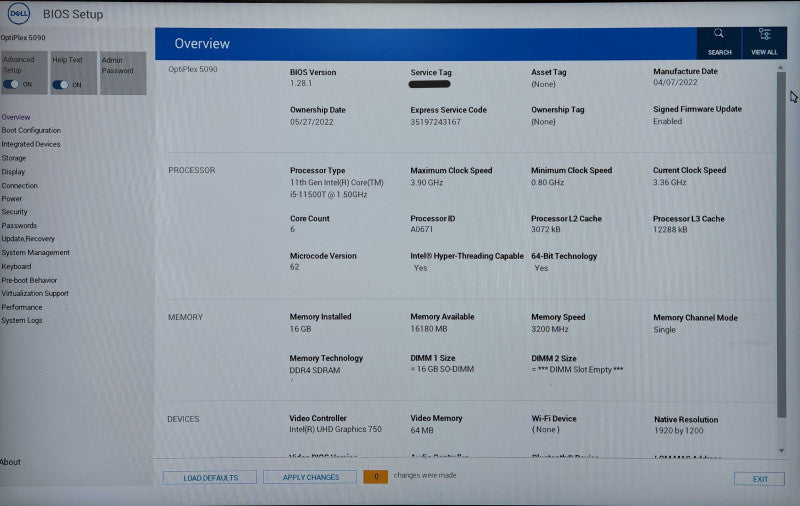Viewport: 800px width, 506px height.
Task: Click the Processor L3 Cache 12288 kB
Action: coord(670,230)
